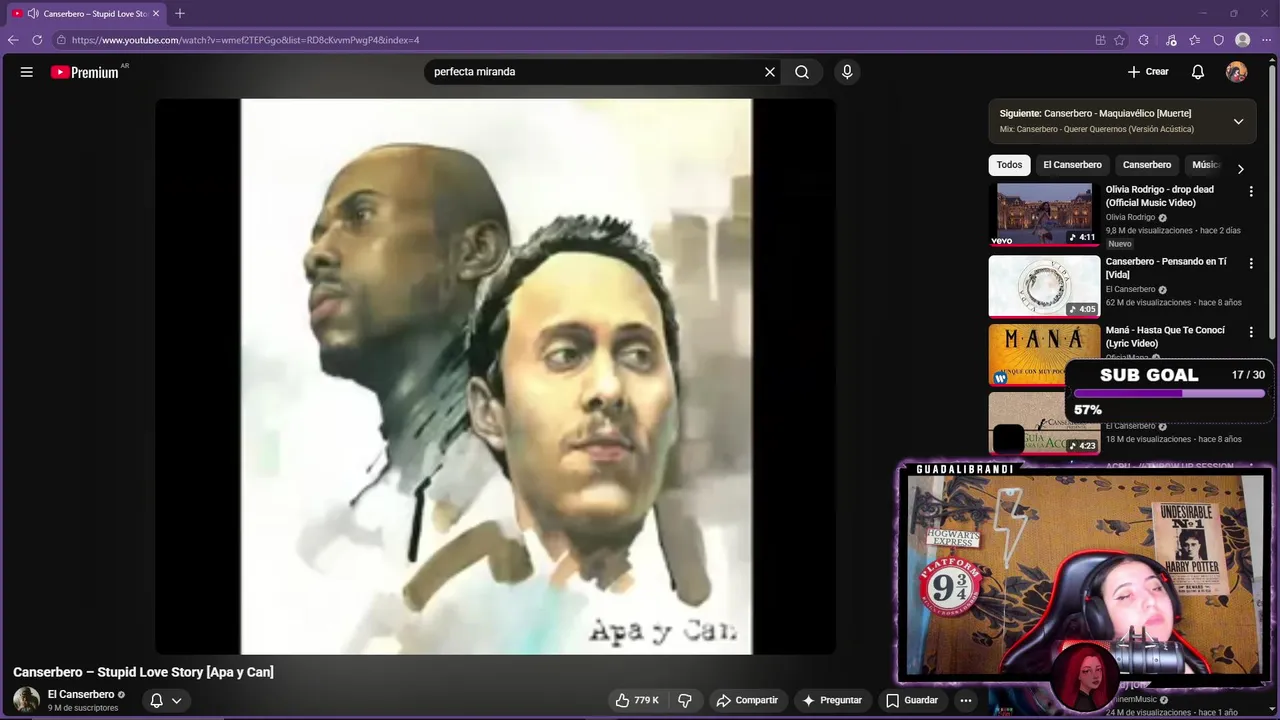Open Olivia Rodrigo drop dead video title
This screenshot has width=1280, height=720.
[1160, 196]
